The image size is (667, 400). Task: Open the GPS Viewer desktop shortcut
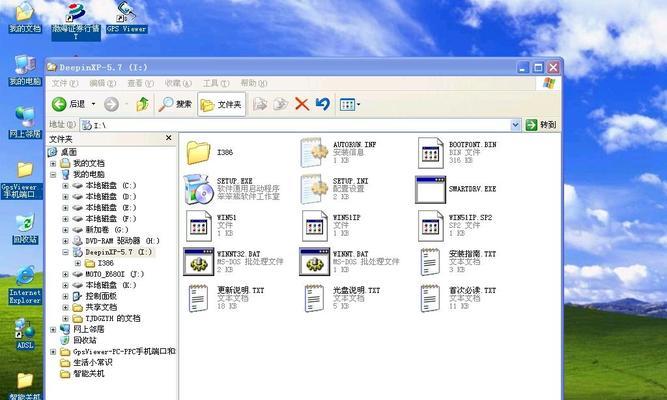(x=126, y=17)
